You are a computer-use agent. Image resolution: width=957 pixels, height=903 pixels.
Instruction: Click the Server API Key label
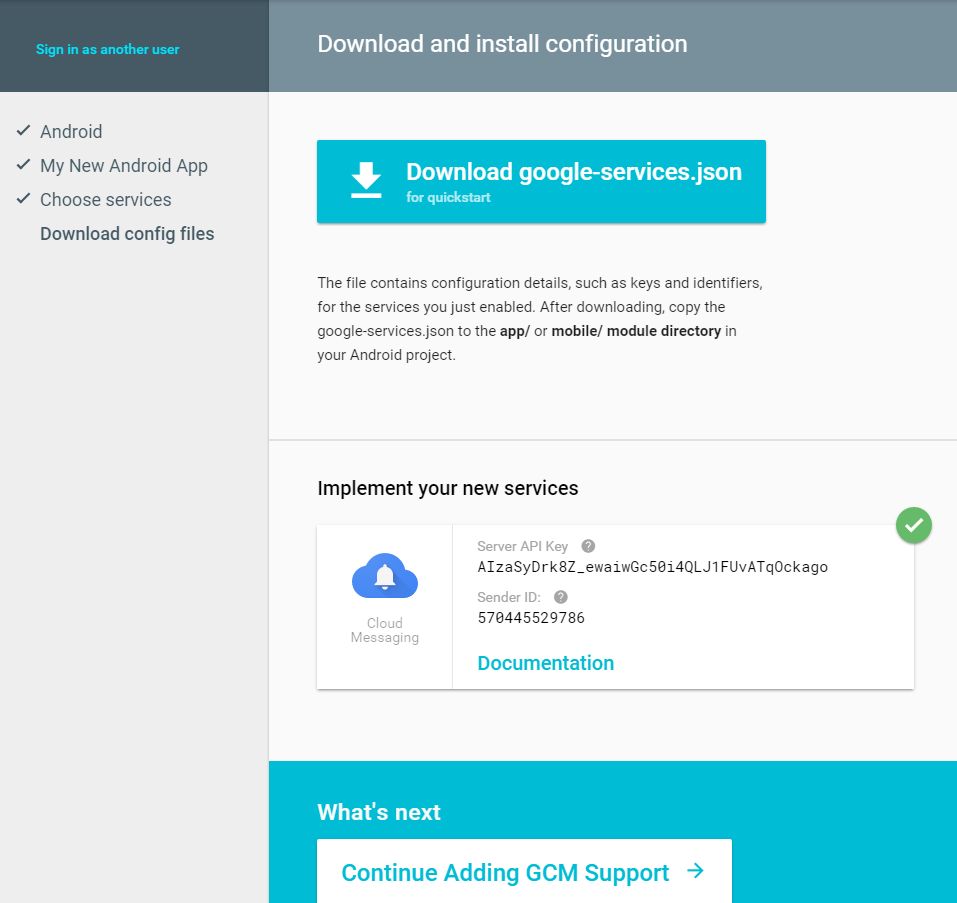[522, 546]
